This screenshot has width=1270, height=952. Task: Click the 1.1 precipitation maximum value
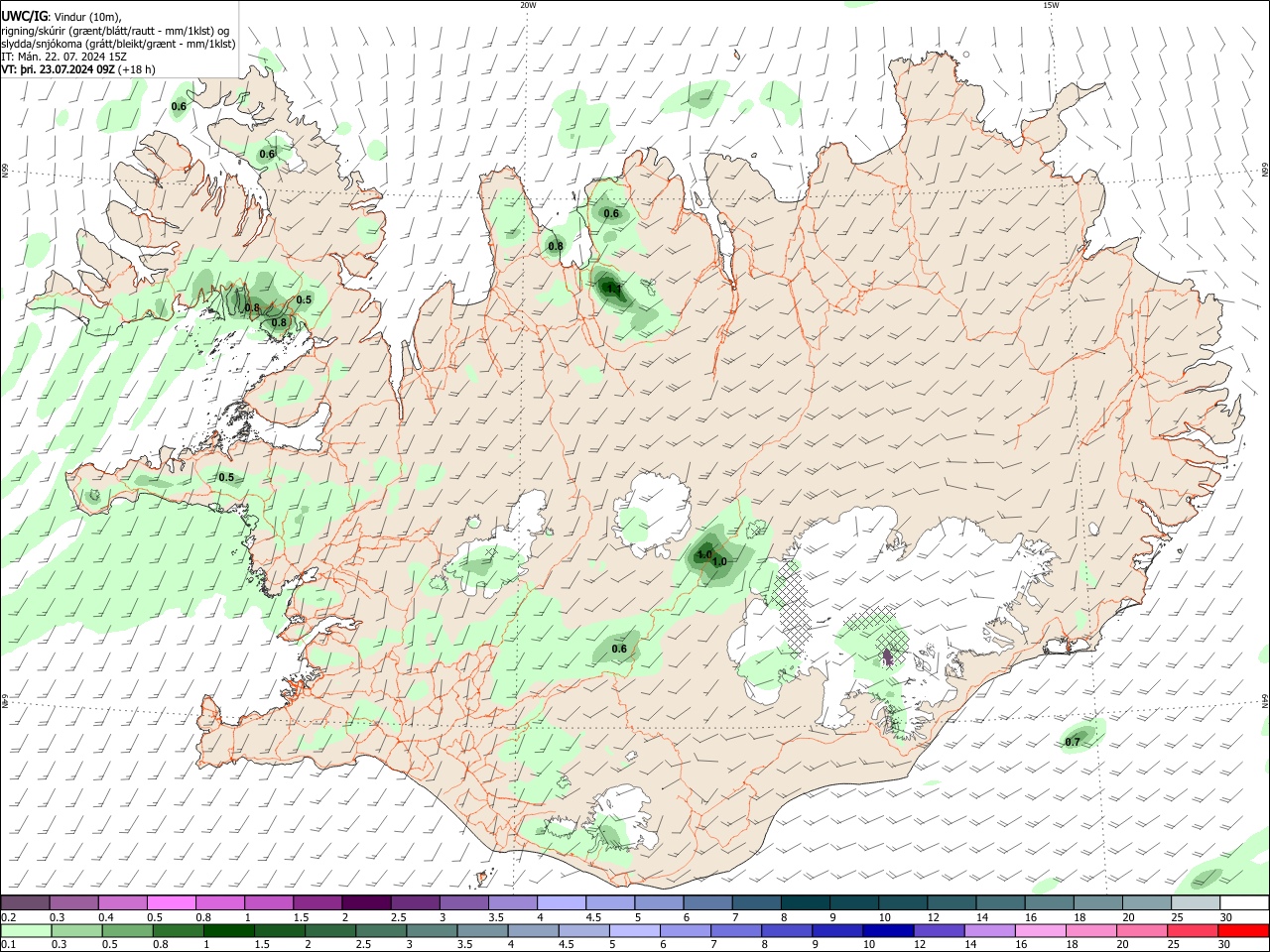[613, 290]
